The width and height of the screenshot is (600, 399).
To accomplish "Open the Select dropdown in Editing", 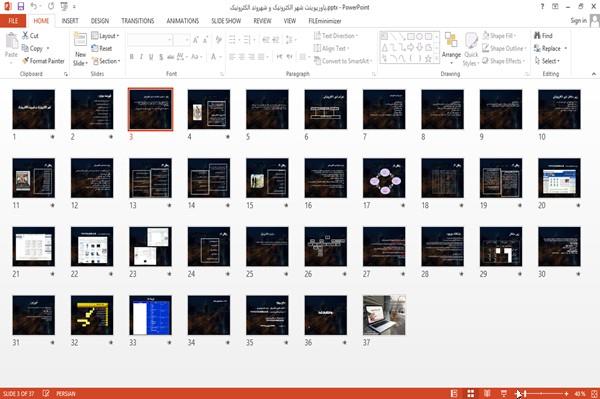I will pyautogui.click(x=547, y=61).
